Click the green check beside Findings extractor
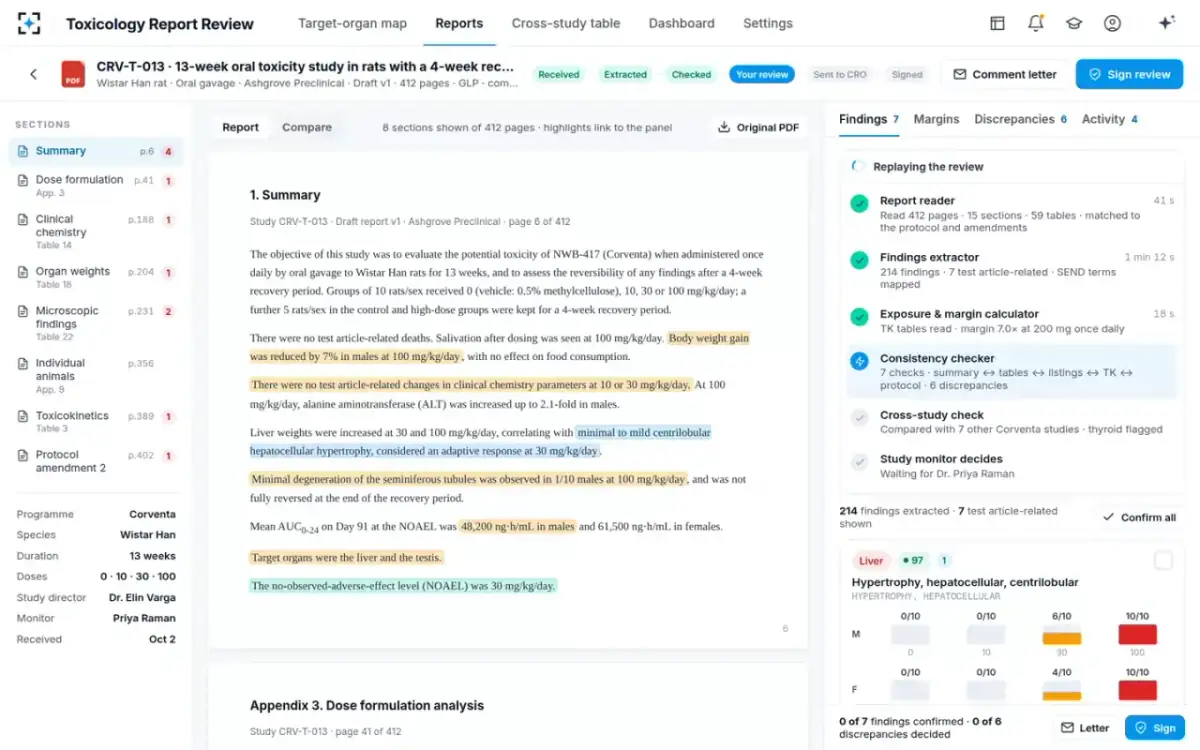The height and width of the screenshot is (750, 1200). [x=859, y=260]
